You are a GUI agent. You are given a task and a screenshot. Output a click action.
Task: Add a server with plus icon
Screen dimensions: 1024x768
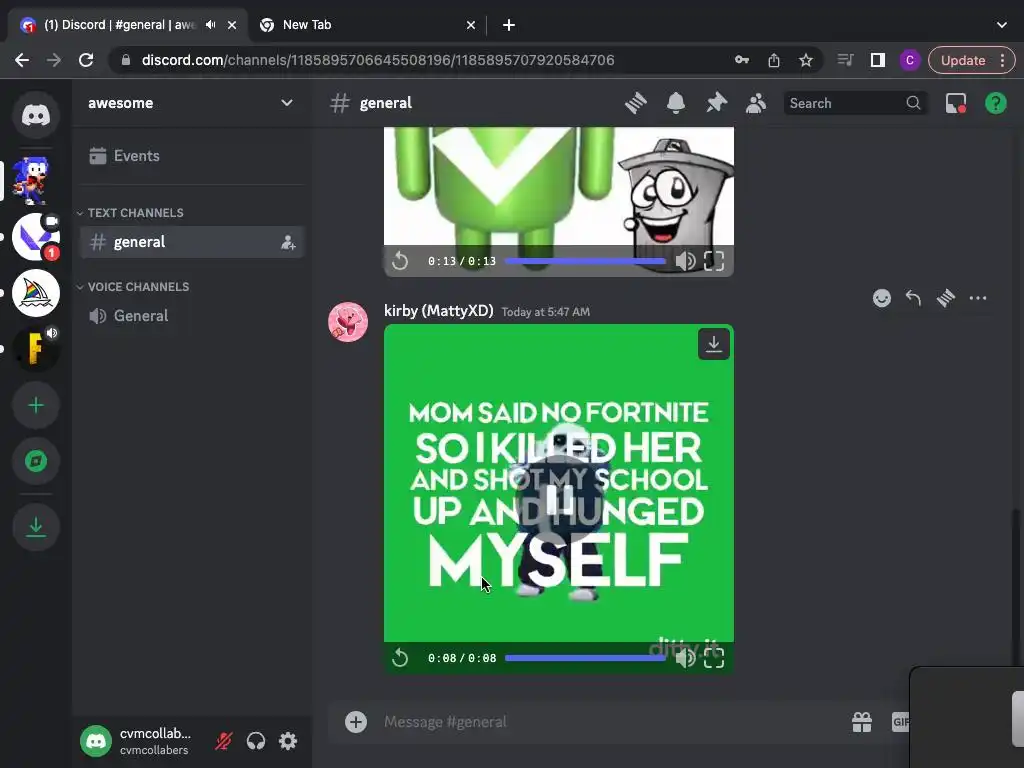tap(36, 406)
